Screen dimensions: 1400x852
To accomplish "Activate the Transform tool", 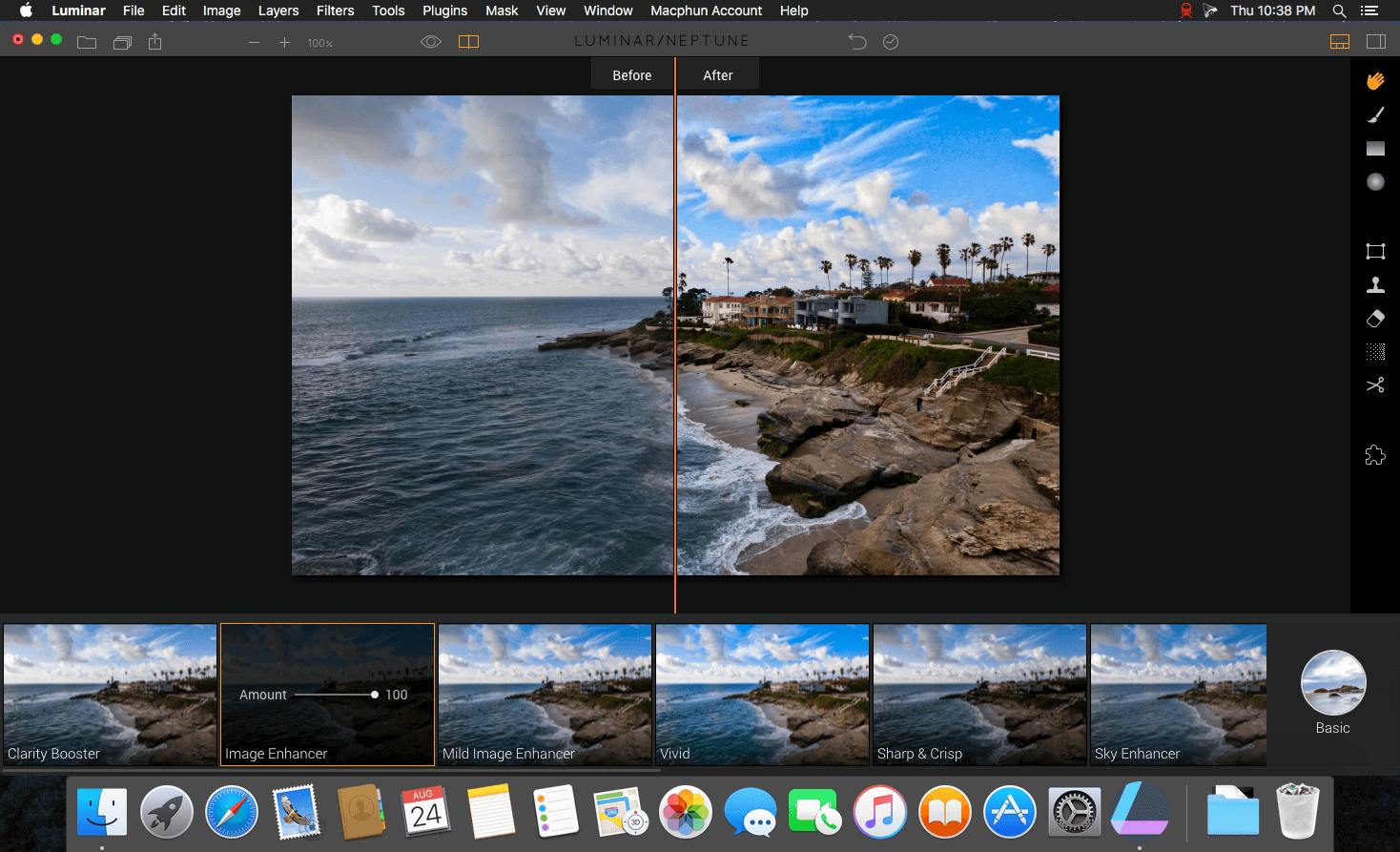I will coord(1375,252).
